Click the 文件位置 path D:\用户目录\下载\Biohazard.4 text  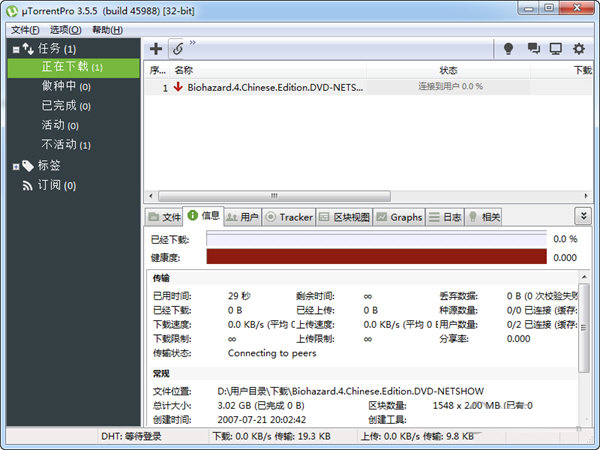pos(351,391)
